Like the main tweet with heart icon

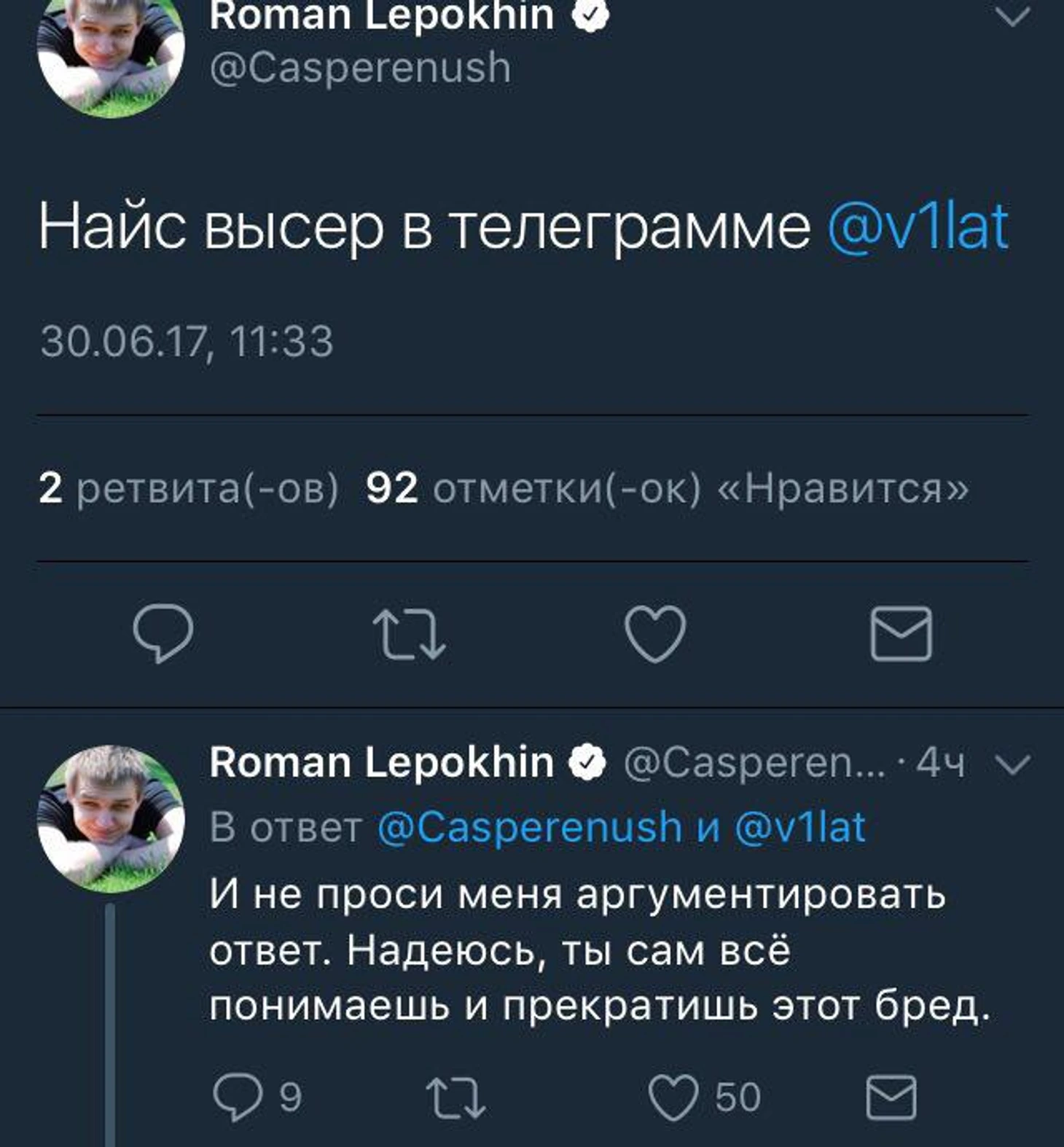pyautogui.click(x=655, y=634)
